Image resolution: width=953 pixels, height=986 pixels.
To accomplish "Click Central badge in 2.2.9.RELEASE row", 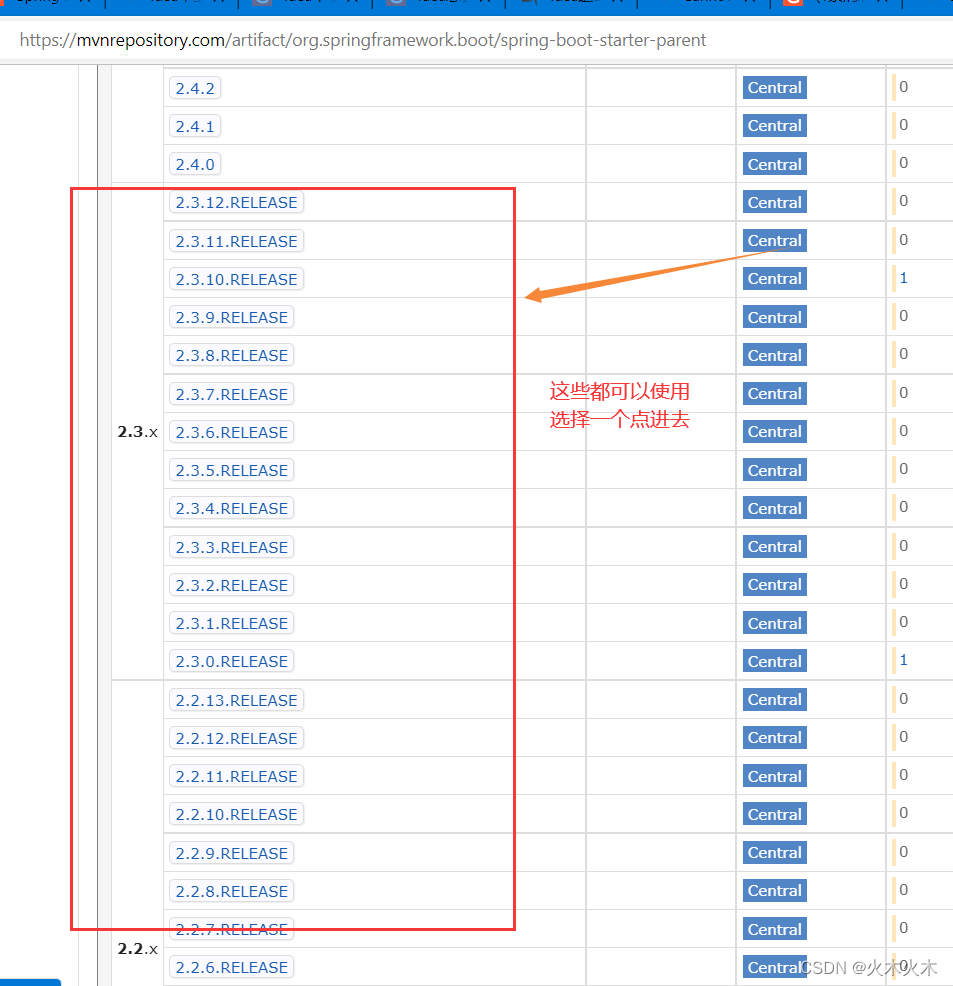I will [774, 852].
